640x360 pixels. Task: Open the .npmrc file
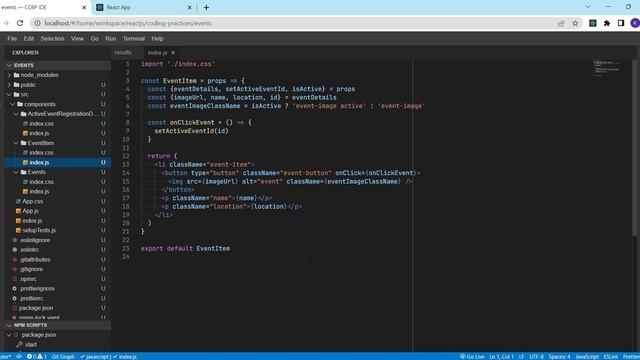point(29,279)
